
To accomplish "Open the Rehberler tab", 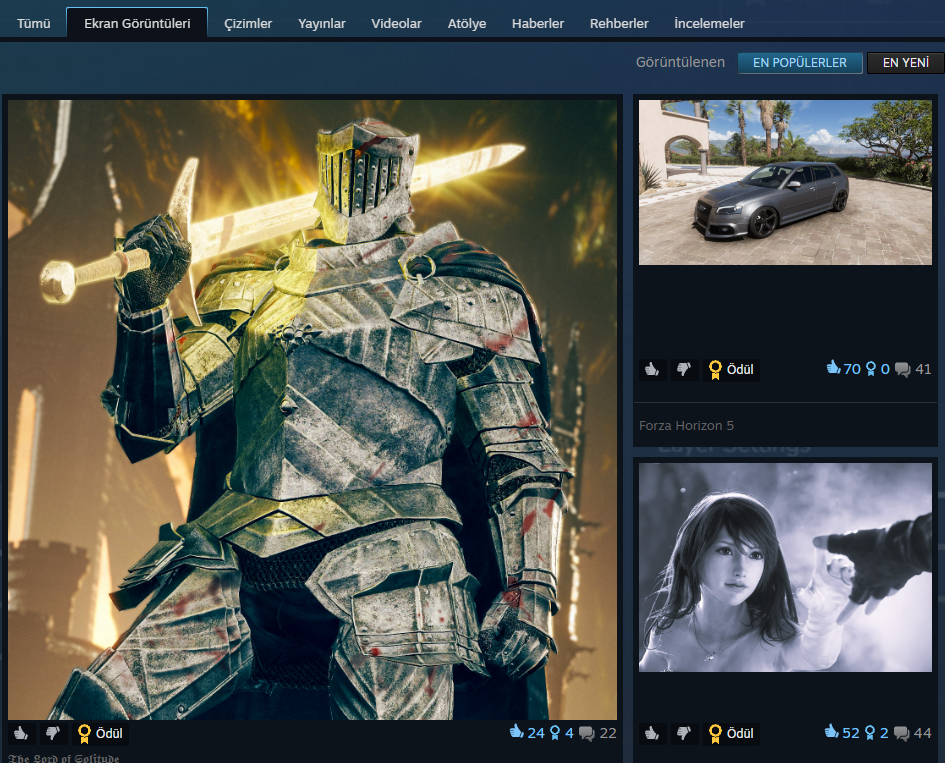I will 619,24.
